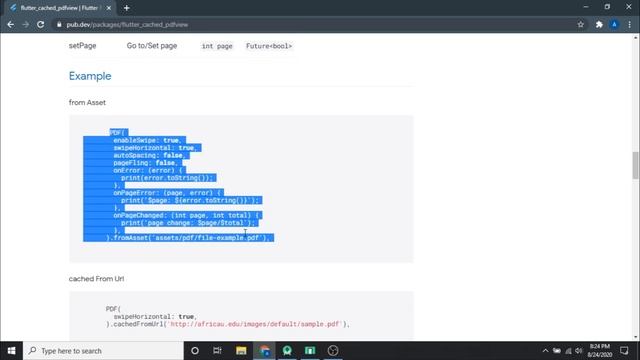Bookmark this page with the star icon
This screenshot has width=640, height=360.
(x=580, y=24)
